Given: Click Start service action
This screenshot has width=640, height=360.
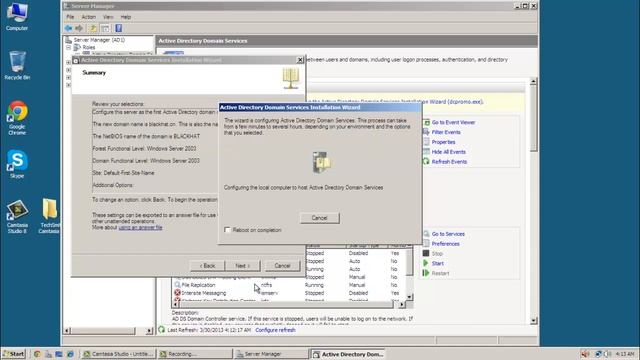Looking at the screenshot, I should 438,263.
